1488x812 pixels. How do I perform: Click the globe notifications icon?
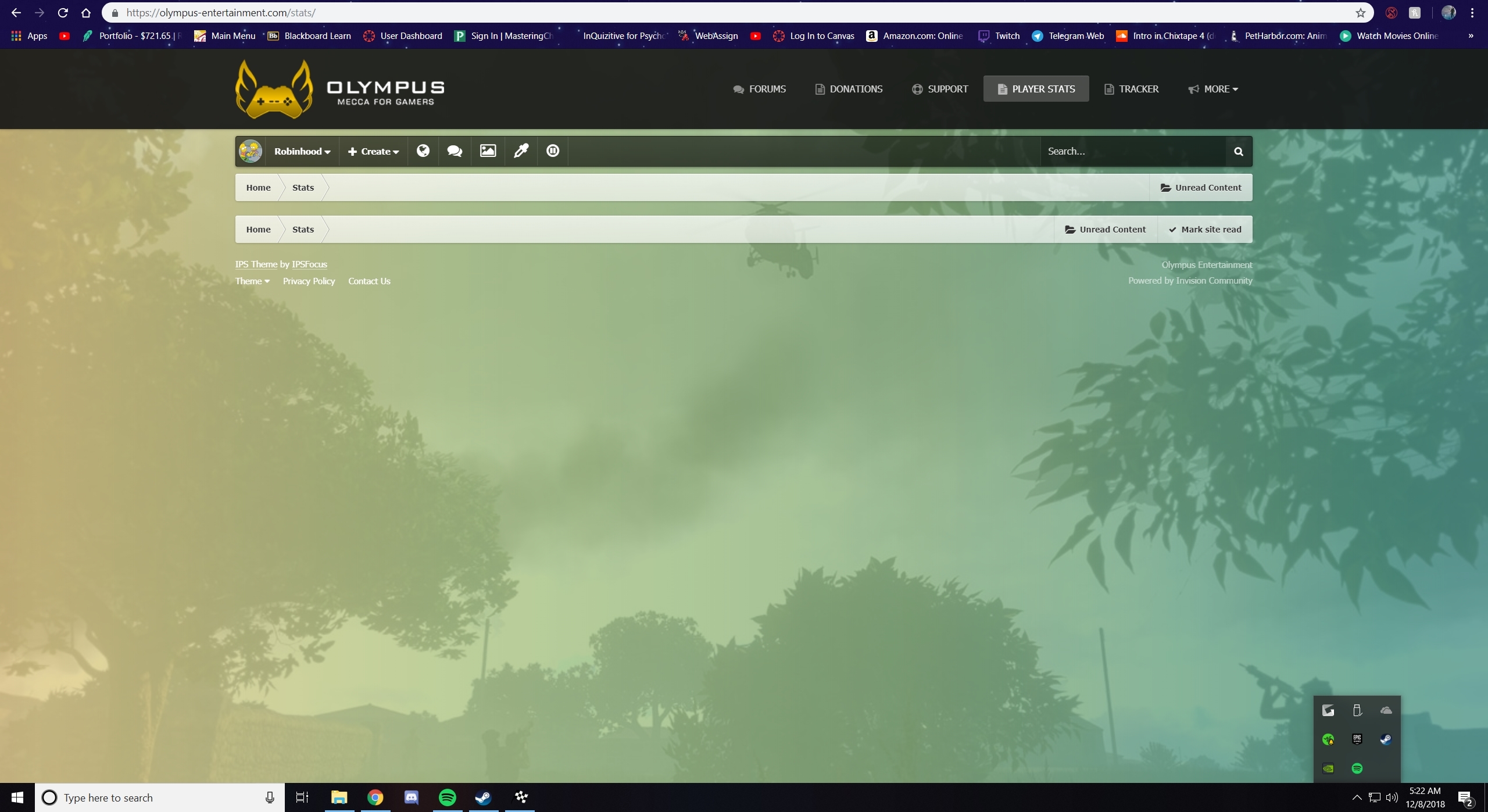click(x=423, y=151)
